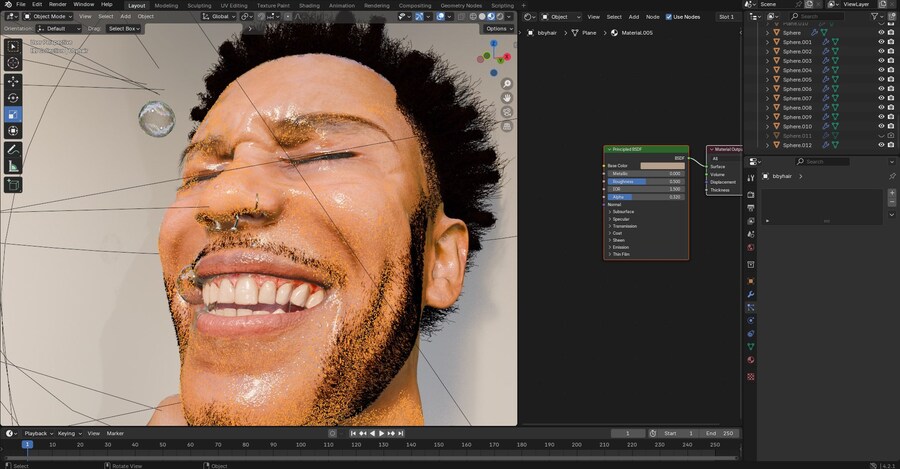900x469 pixels.
Task: Open the Object Data green triangle tab
Action: click(751, 347)
